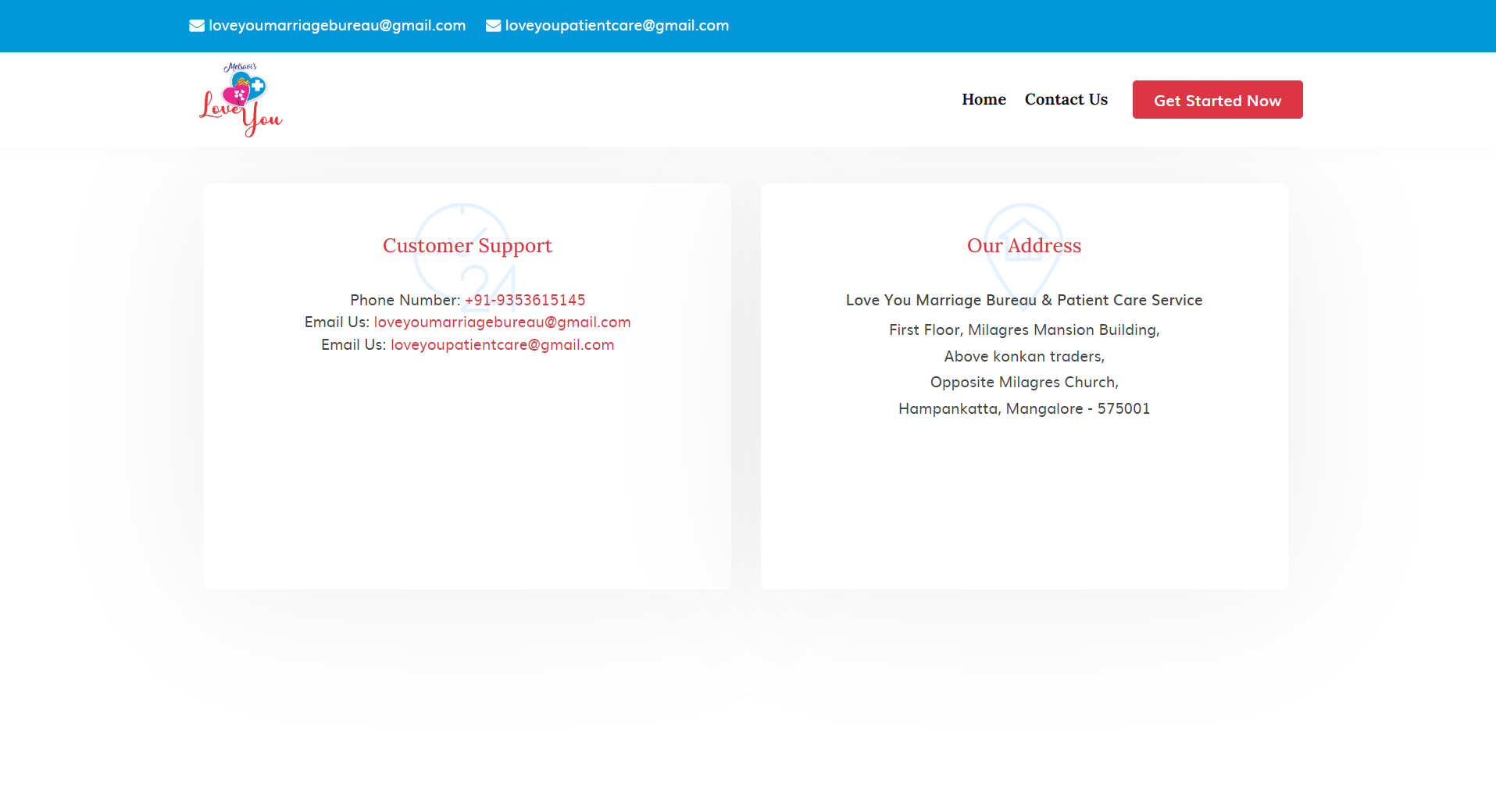Click envelope icon beside patient care email

493,26
